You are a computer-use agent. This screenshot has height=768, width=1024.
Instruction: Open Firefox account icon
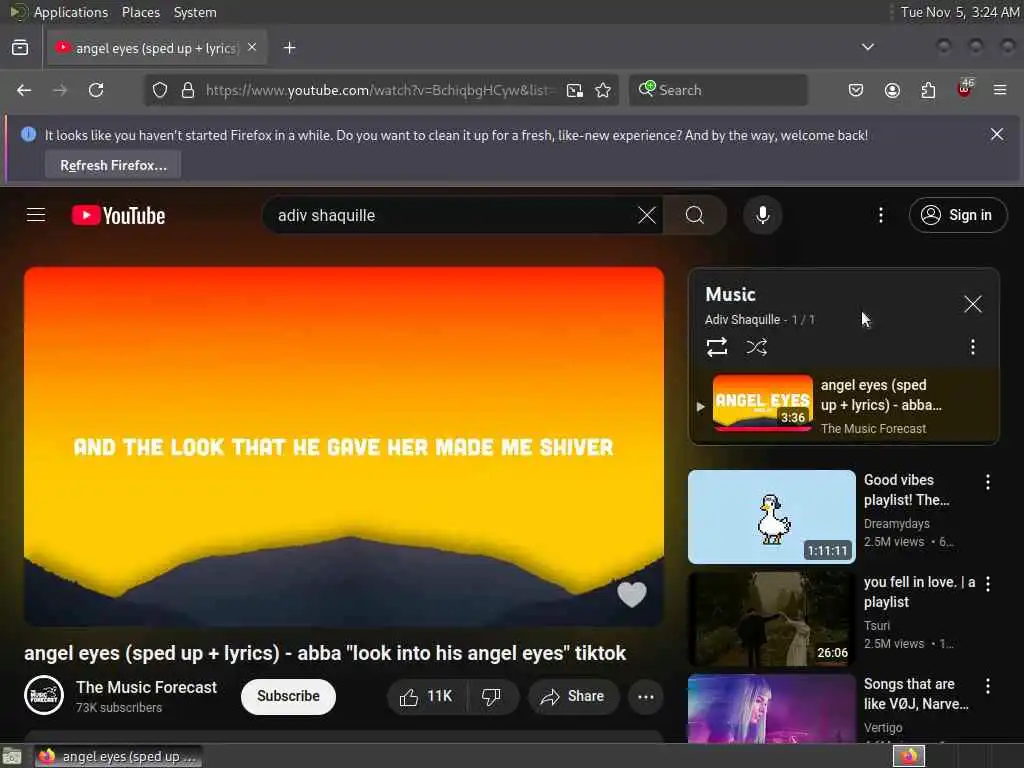tap(892, 90)
